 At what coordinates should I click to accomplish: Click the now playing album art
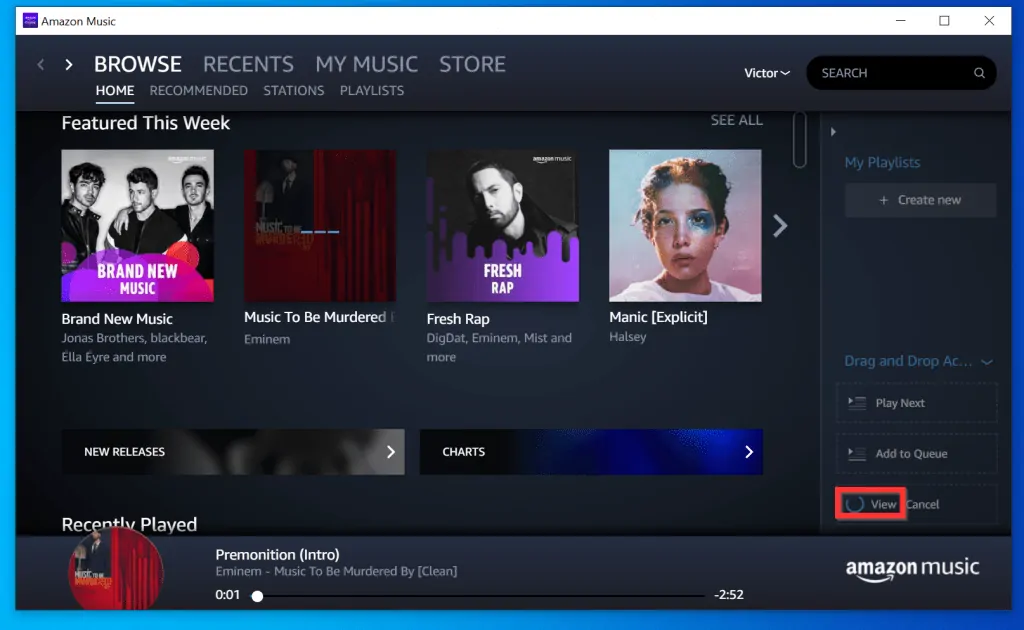[116, 569]
